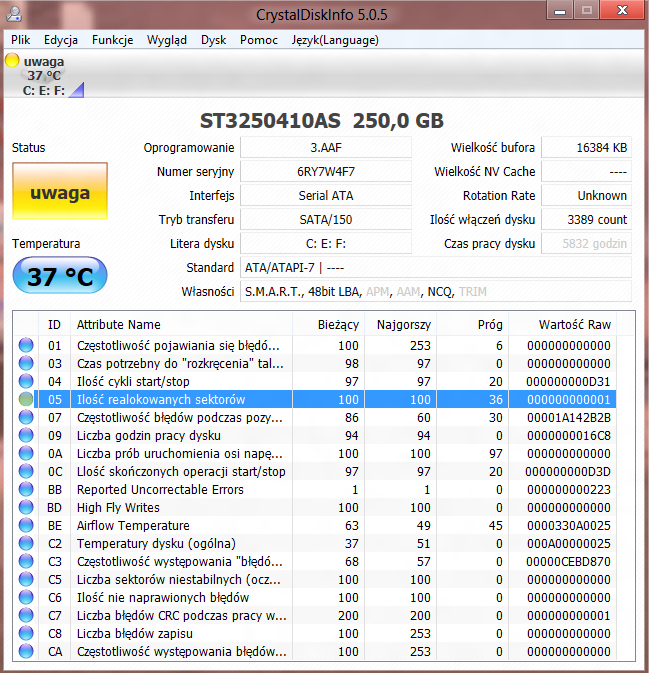
Task: Click status circle for attribute C2
Action: coord(26,543)
